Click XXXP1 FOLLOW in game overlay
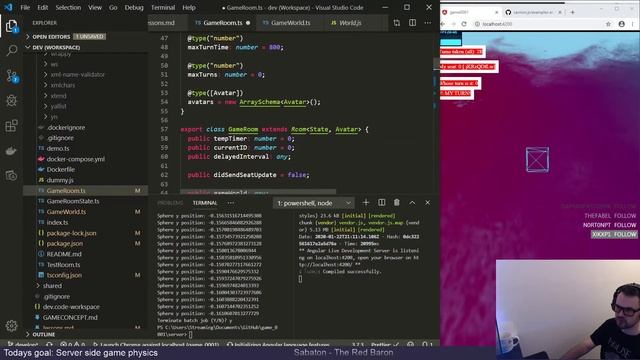The height and width of the screenshot is (360, 640). [x=614, y=234]
